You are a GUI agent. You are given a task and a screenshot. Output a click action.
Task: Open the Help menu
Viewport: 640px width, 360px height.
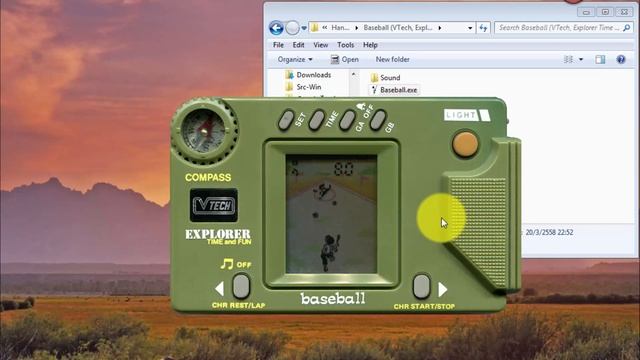370,45
